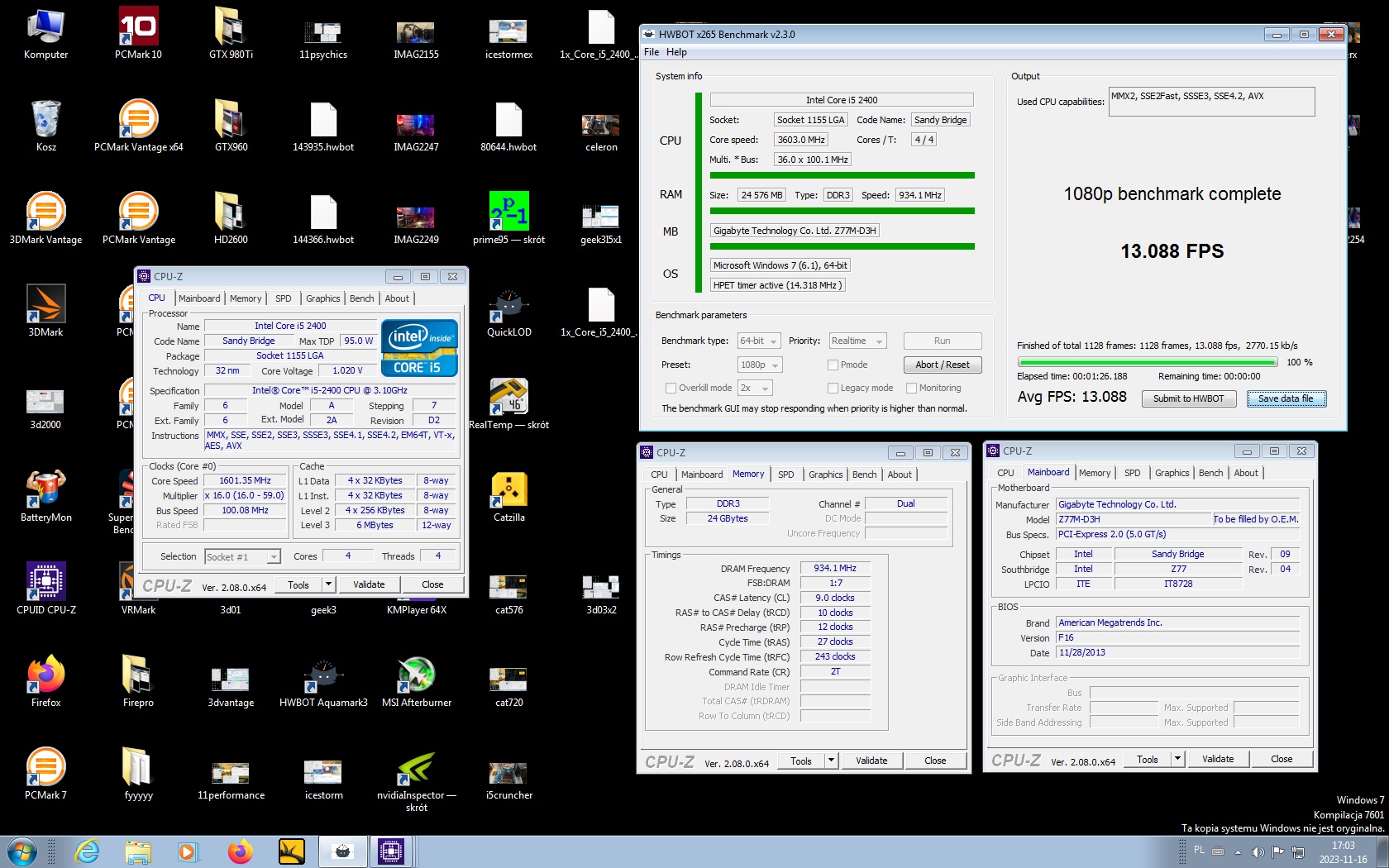Click Close in CPU-Z Memory window
This screenshot has height=868, width=1389.
click(x=935, y=761)
